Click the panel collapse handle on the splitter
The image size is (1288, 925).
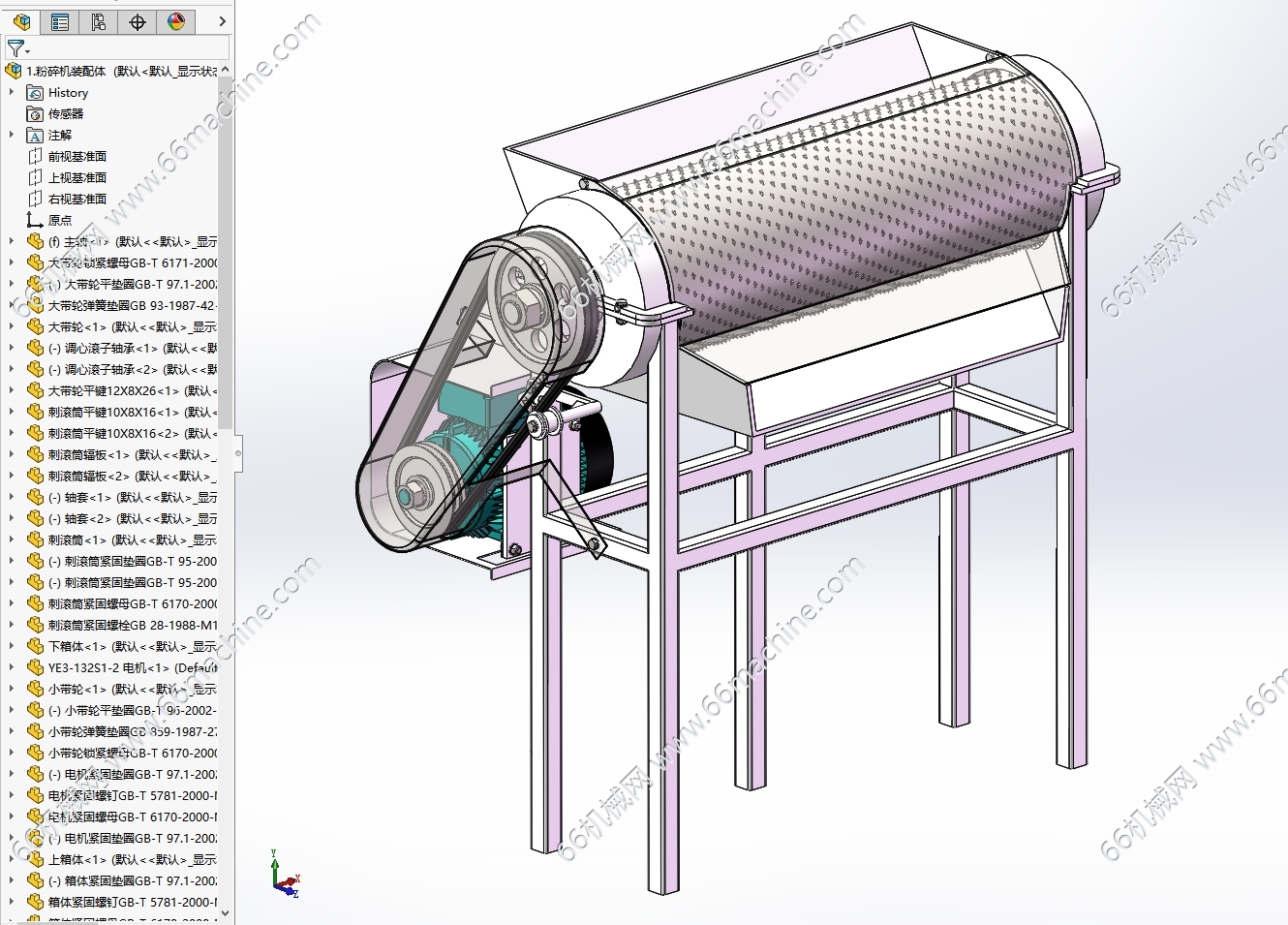coord(237,452)
